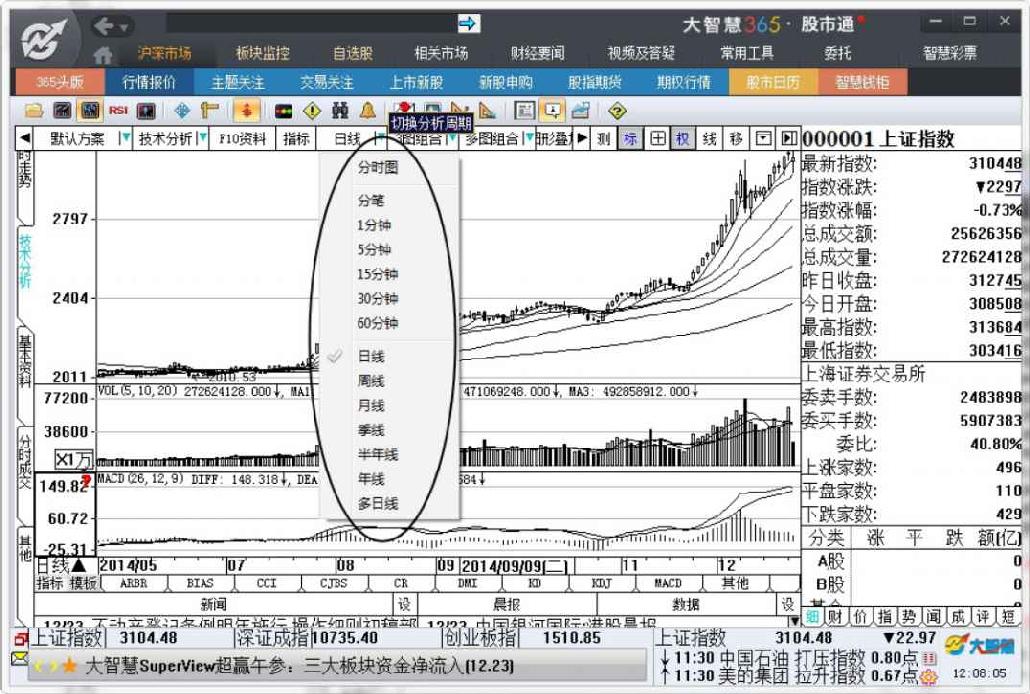Viewport: 1030px width, 694px height.
Task: Toggle the 移 move button
Action: coord(736,139)
